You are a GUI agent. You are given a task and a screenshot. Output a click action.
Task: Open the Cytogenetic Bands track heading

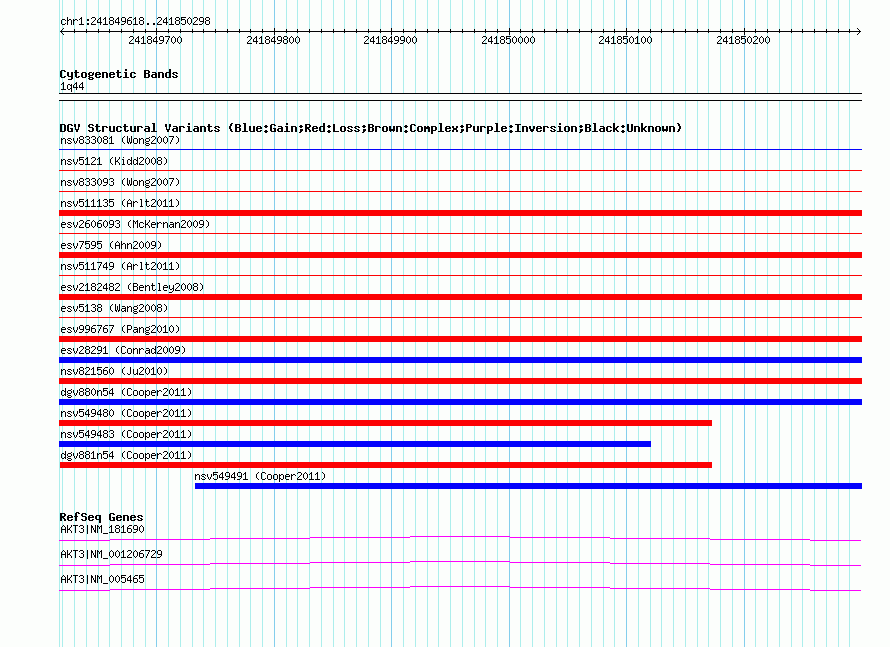[119, 74]
